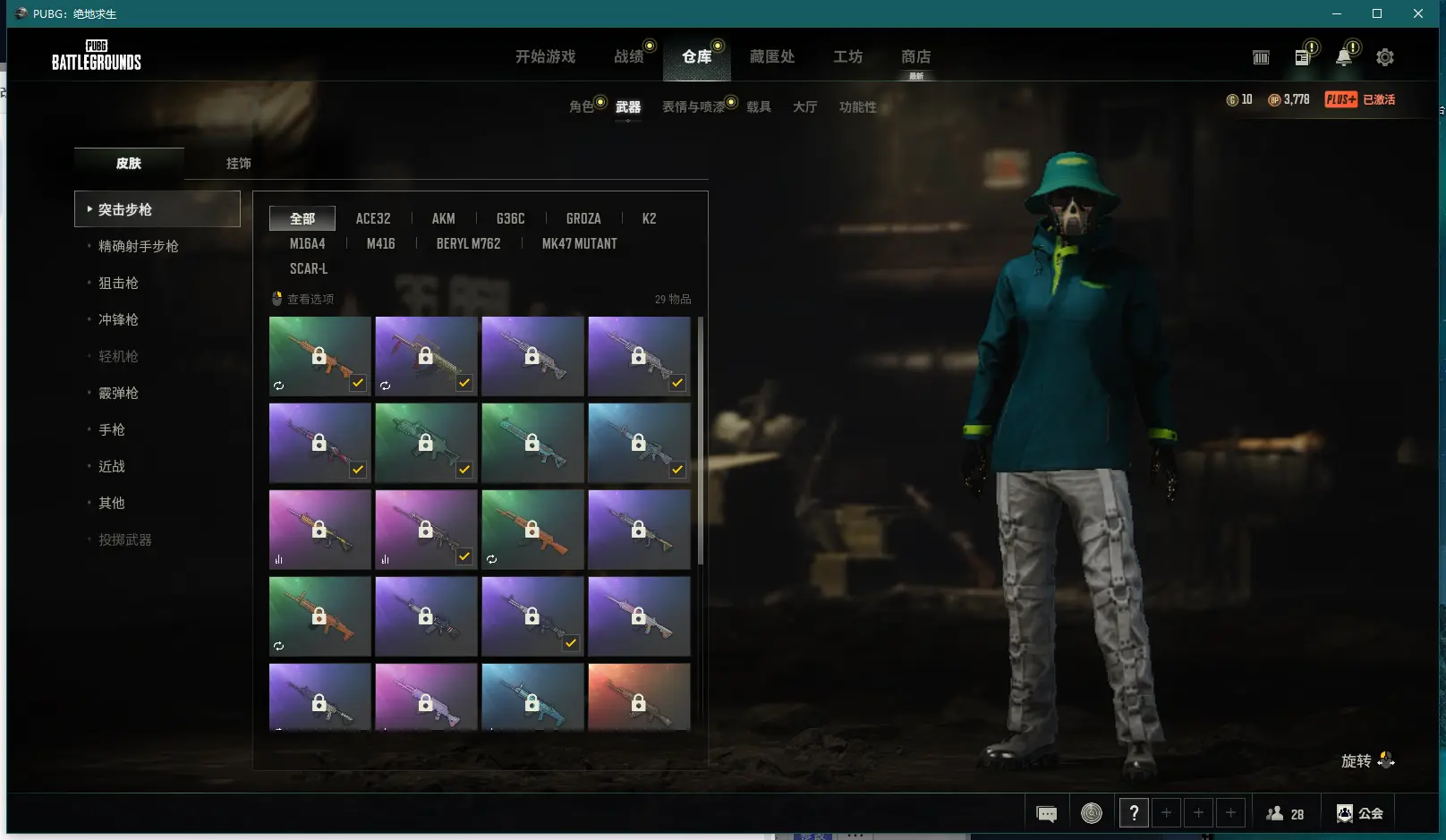Toggle checkmark on third skin in fourth row

pyautogui.click(x=571, y=643)
